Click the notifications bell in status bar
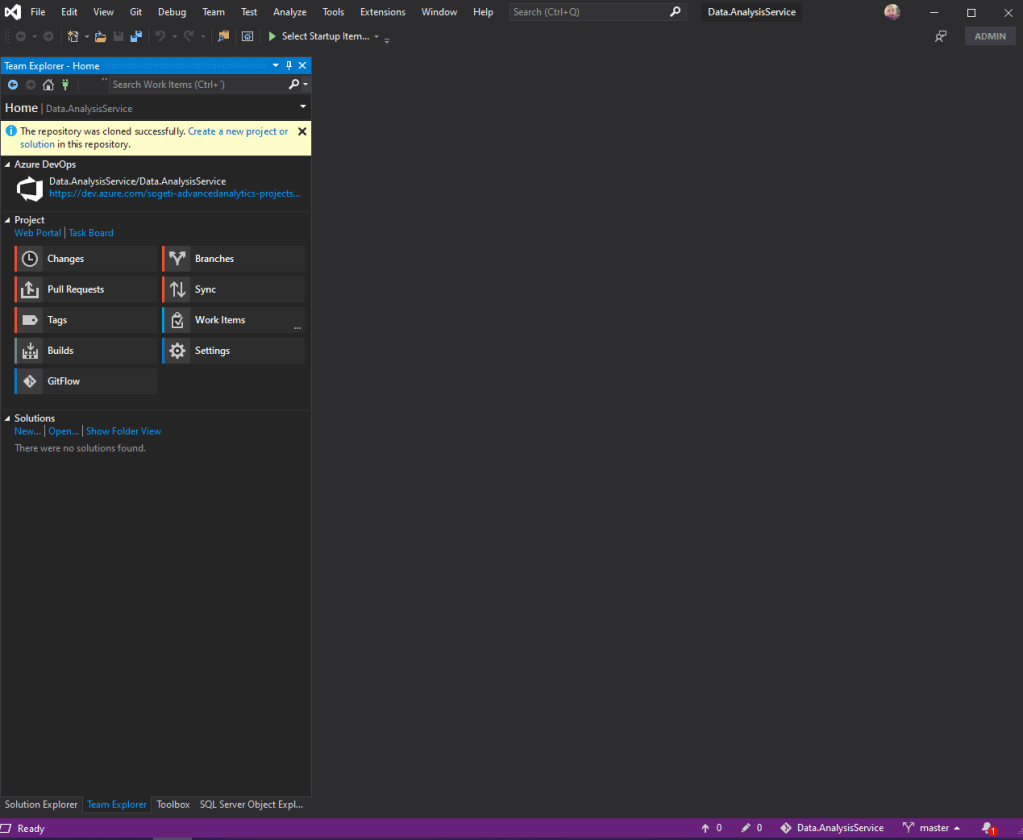The width and height of the screenshot is (1023, 840). click(x=988, y=828)
